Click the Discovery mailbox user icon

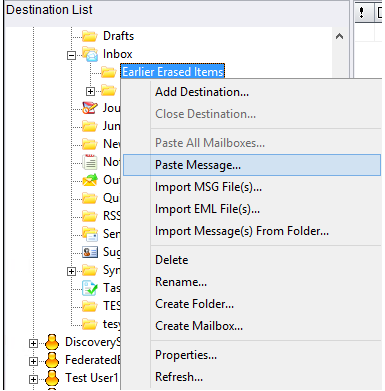click(52, 342)
